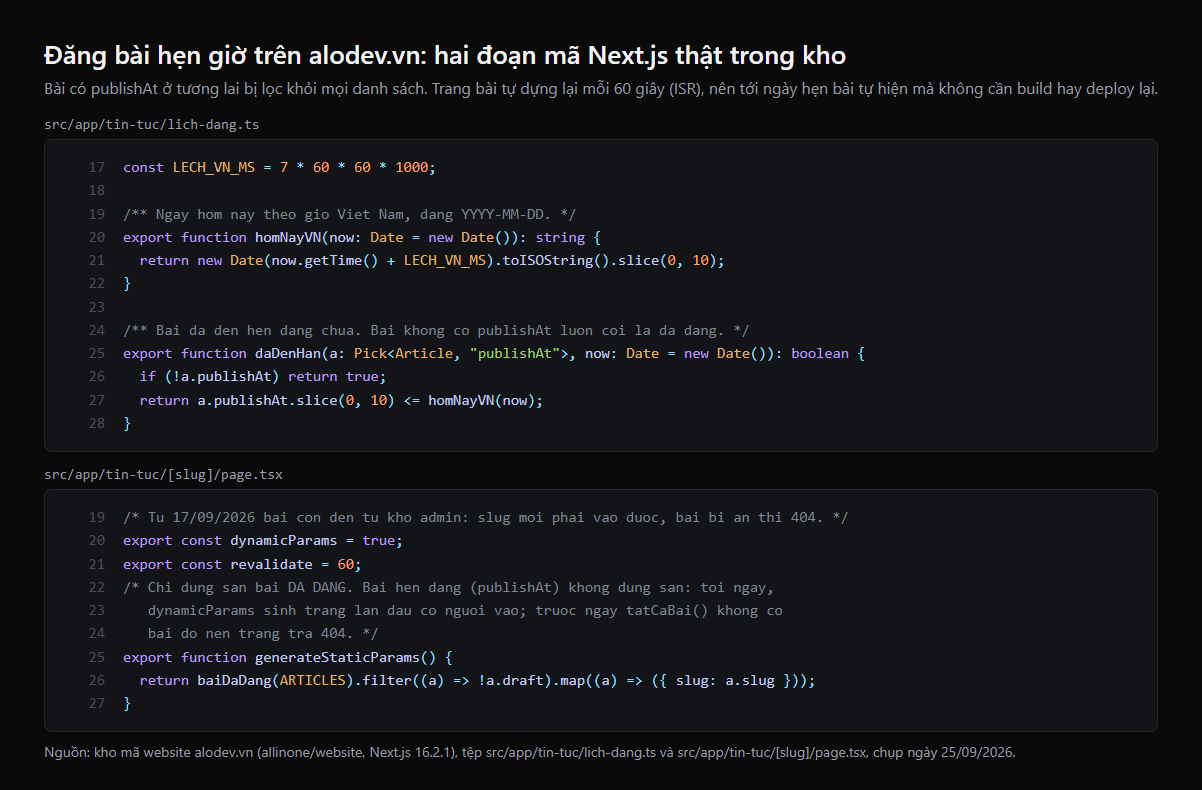Viewport: 1202px width, 790px height.
Task: Click the source footnote beginning 'Nguồn: kho mã website'
Action: point(530,752)
